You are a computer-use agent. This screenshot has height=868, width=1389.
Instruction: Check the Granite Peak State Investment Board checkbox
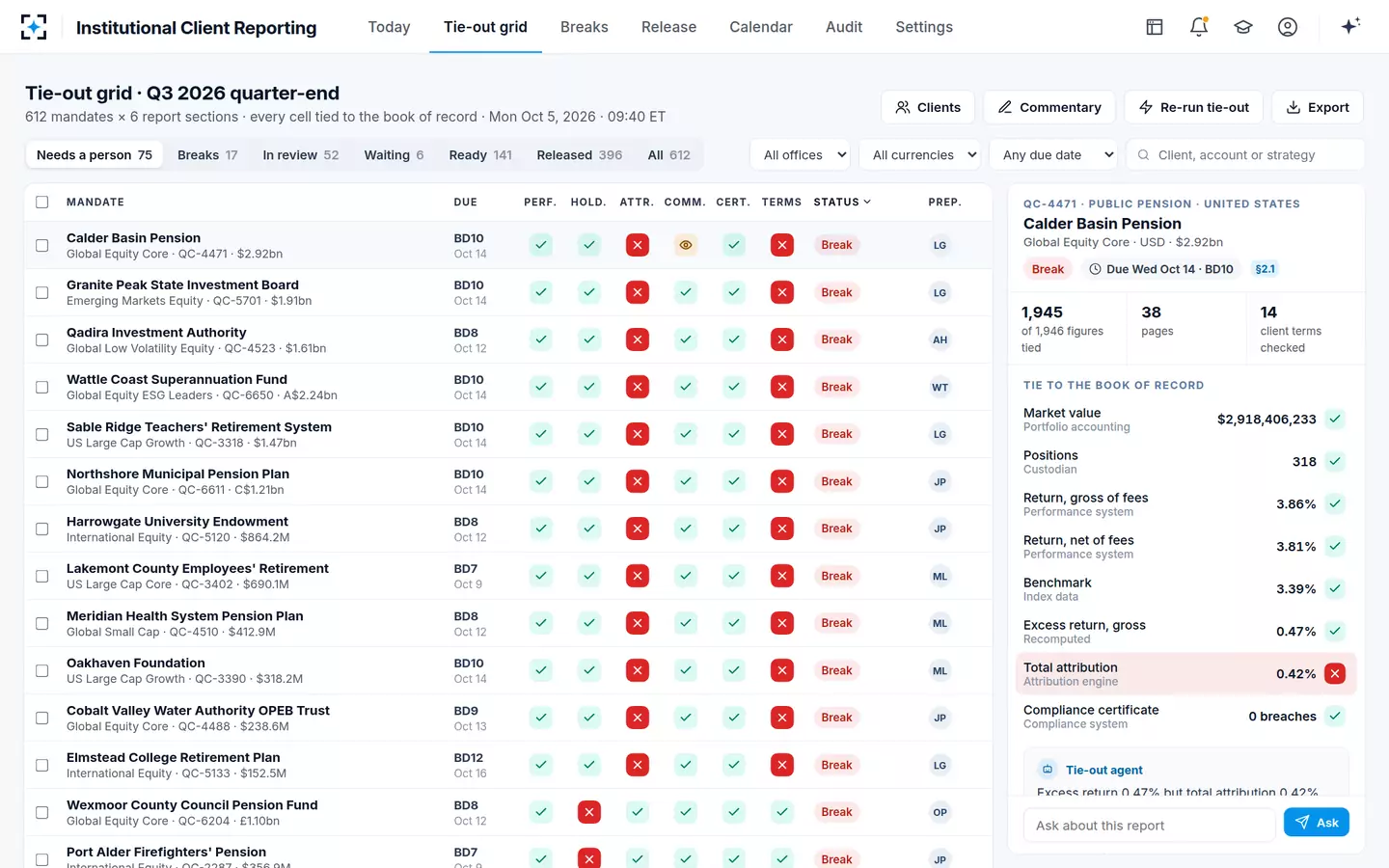click(x=41, y=292)
